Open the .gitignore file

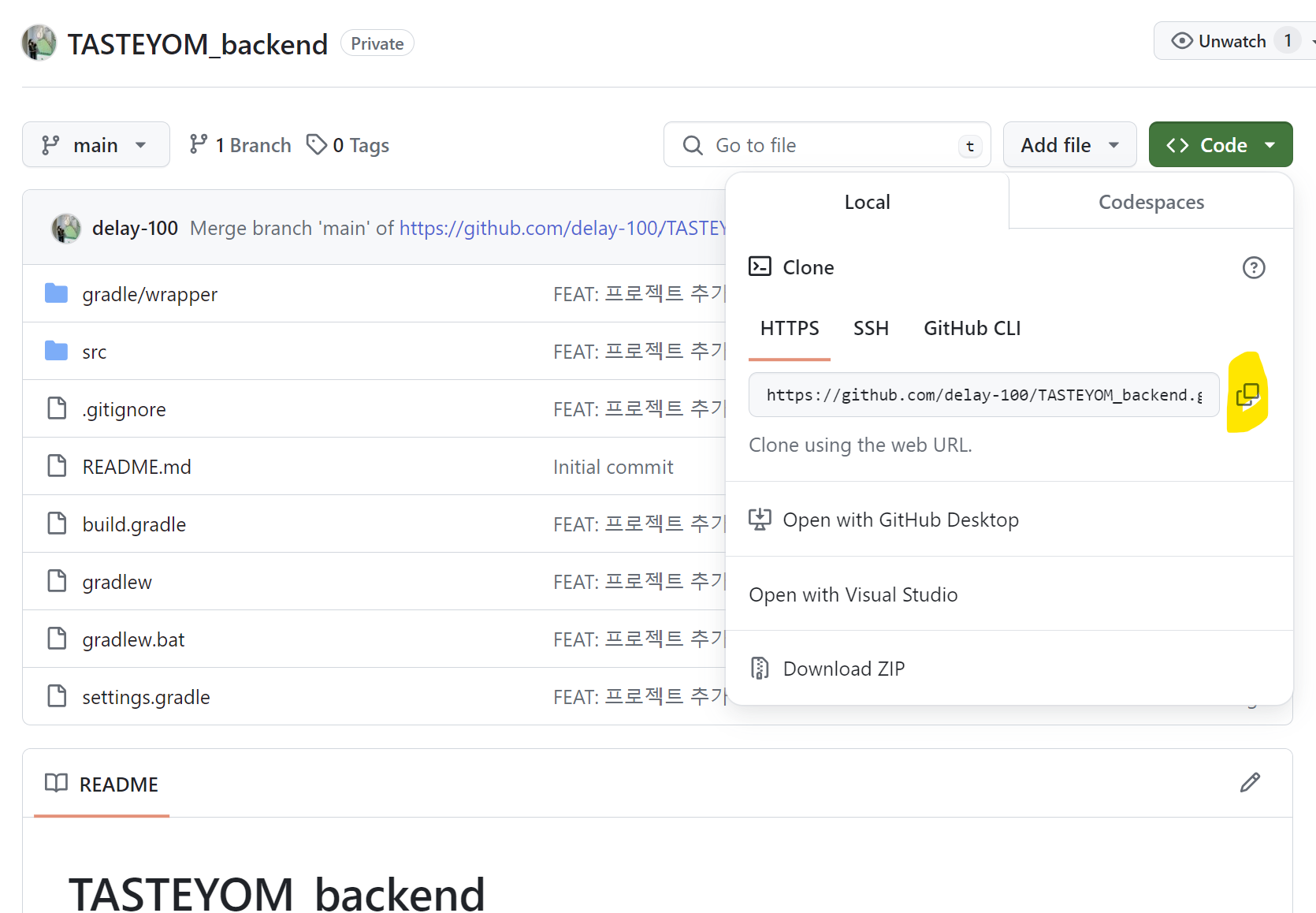pos(124,409)
